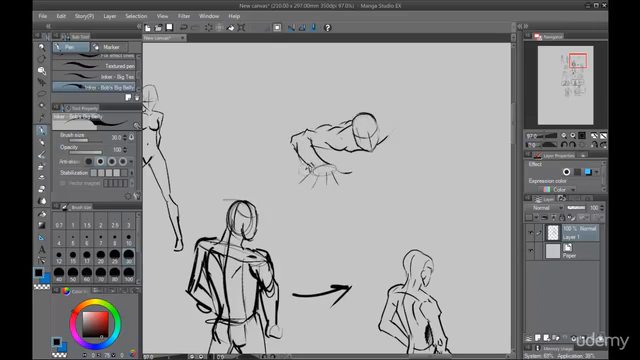Open the Filter menu
This screenshot has width=640, height=360.
click(184, 16)
